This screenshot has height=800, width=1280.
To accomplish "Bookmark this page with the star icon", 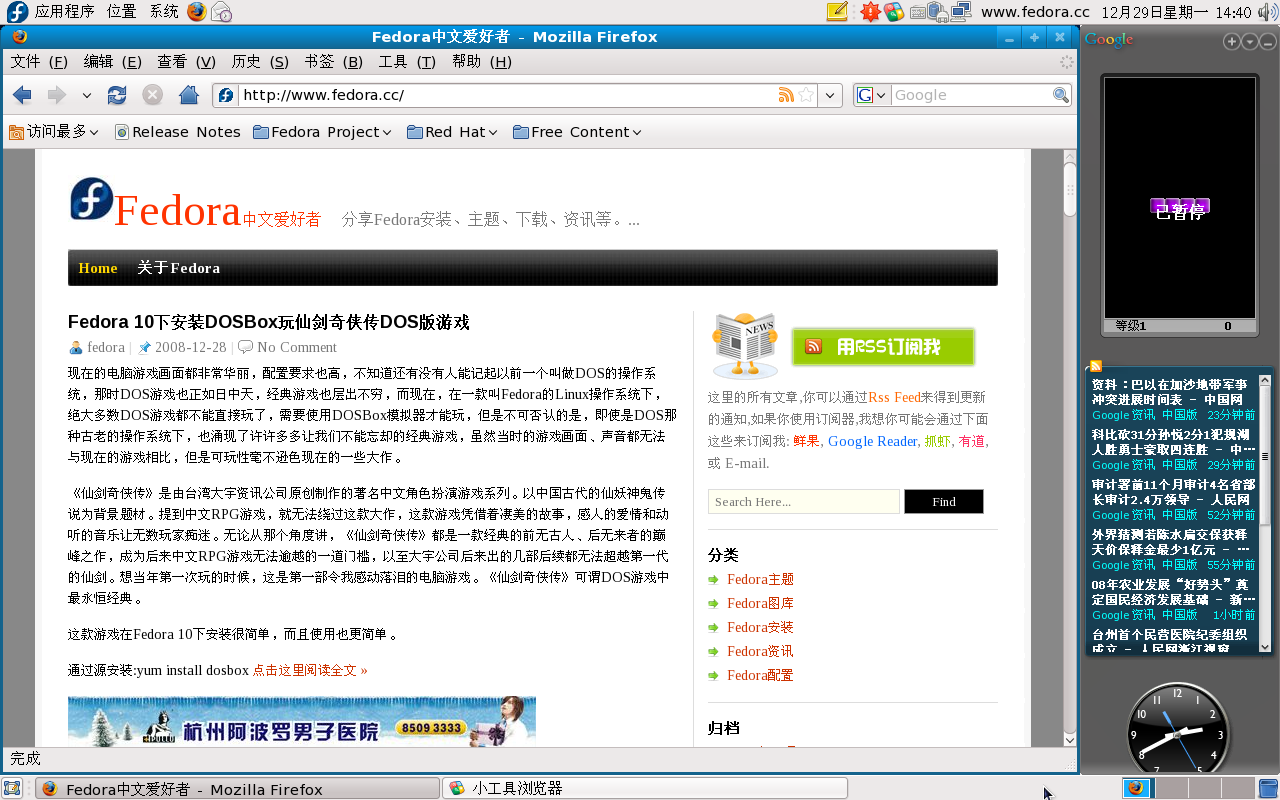I will [805, 95].
